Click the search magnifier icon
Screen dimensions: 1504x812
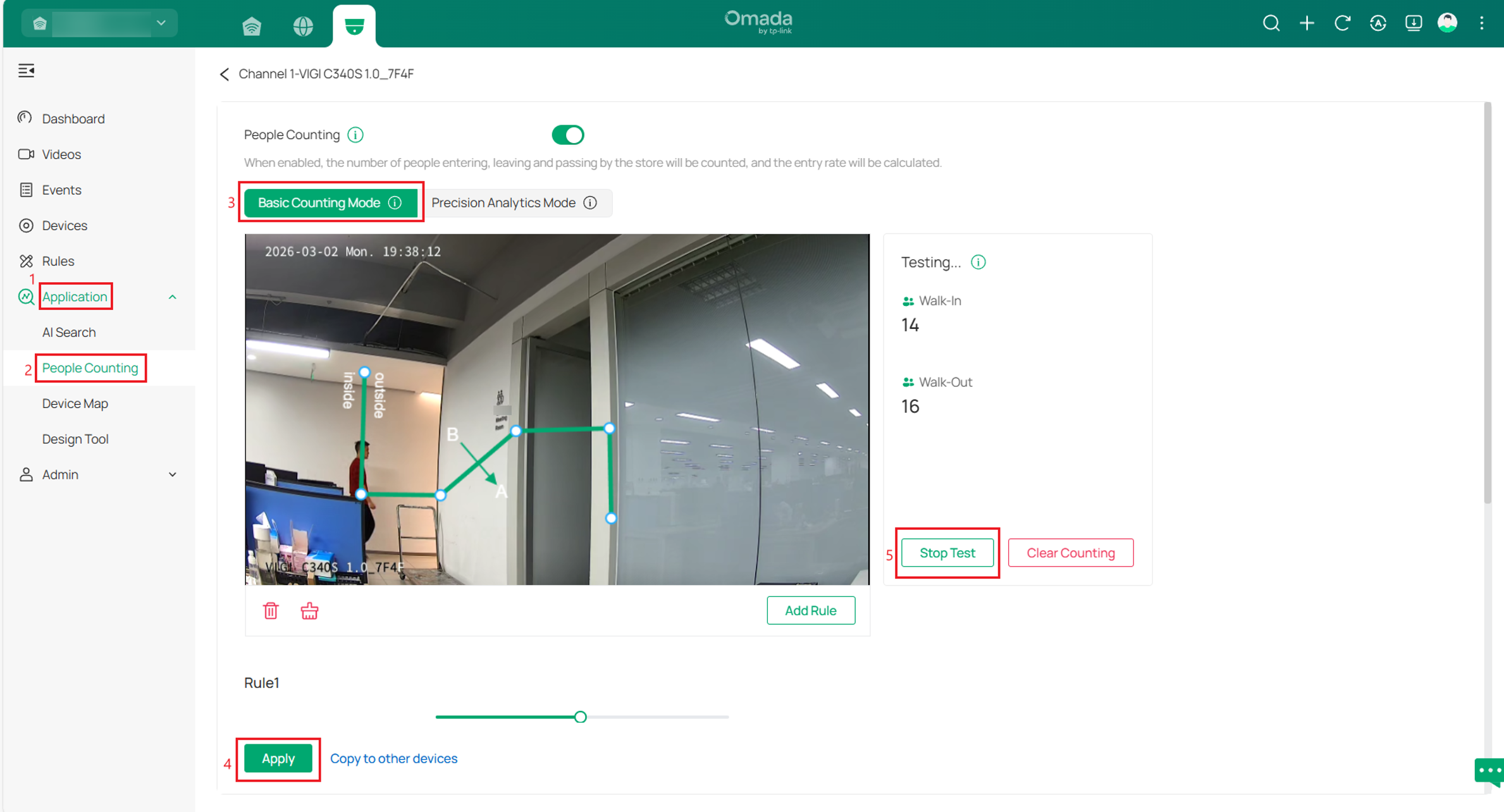[1271, 23]
